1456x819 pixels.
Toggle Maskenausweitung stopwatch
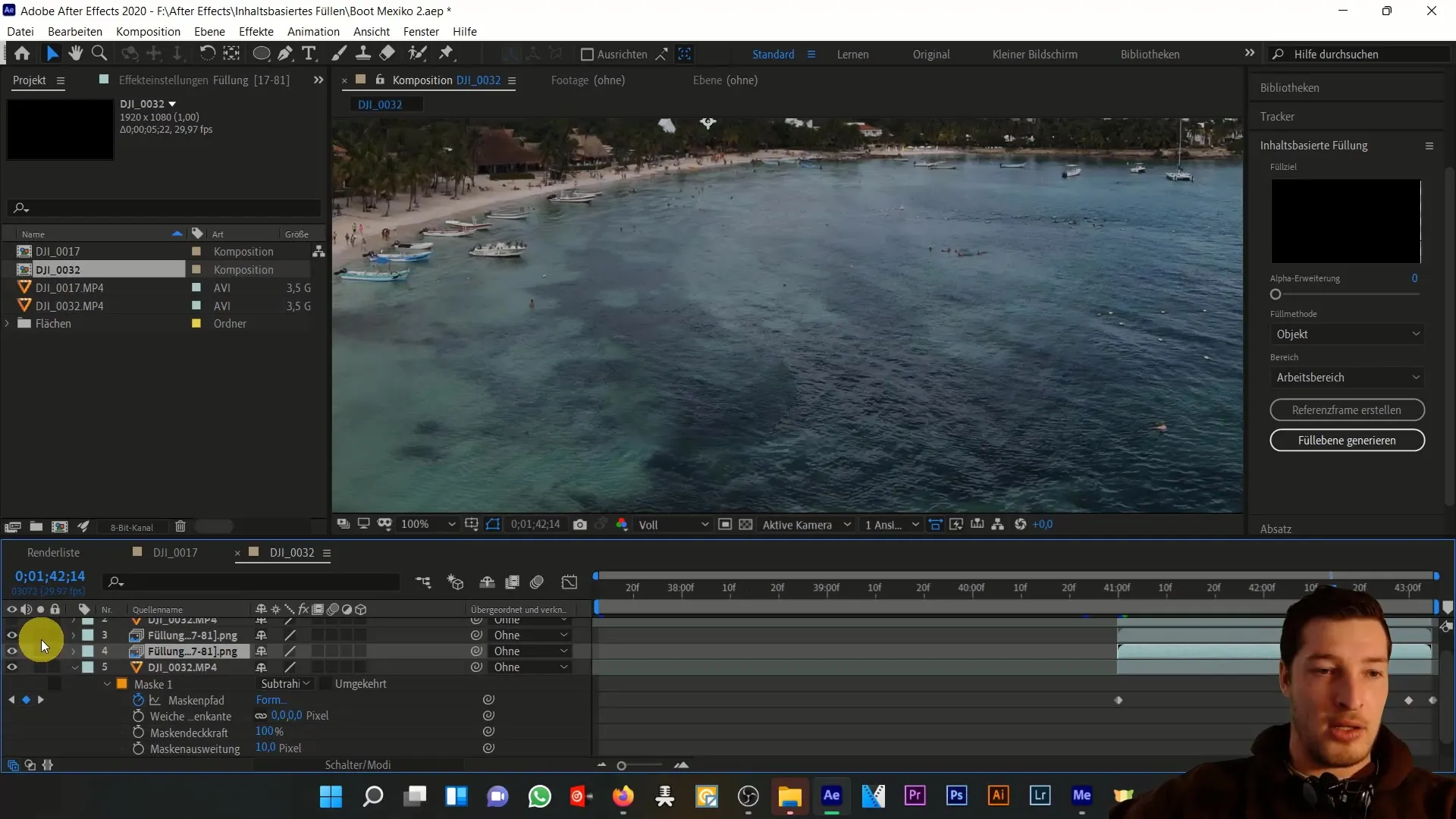[x=138, y=748]
